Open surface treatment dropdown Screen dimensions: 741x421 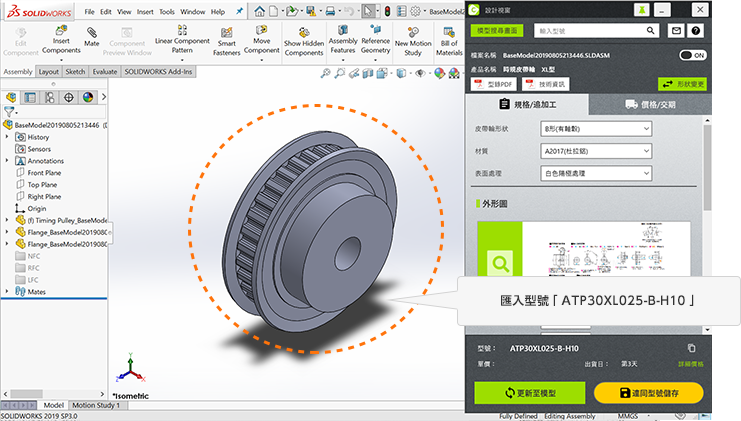pyautogui.click(x=596, y=173)
